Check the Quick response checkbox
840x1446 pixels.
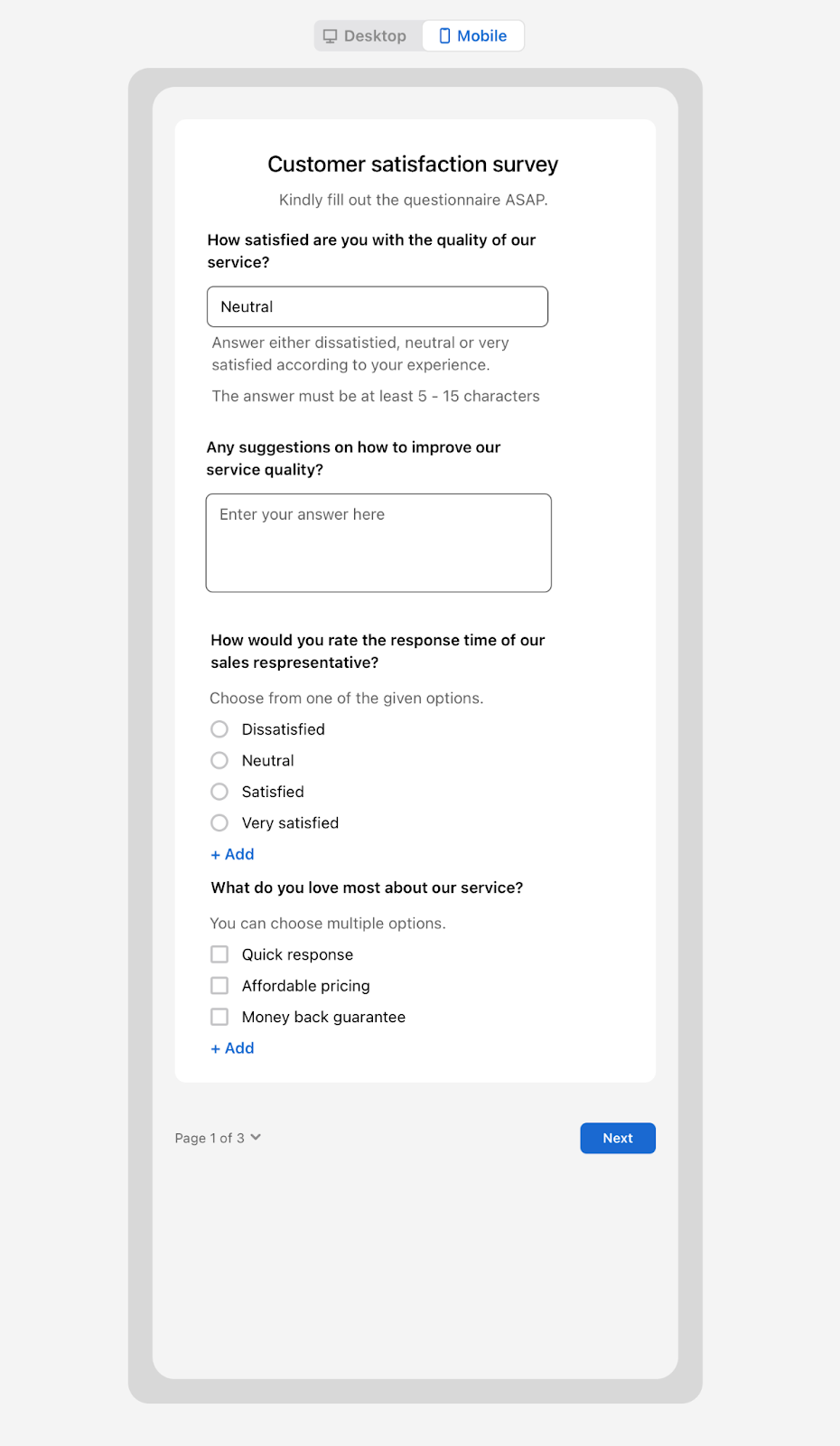click(219, 954)
